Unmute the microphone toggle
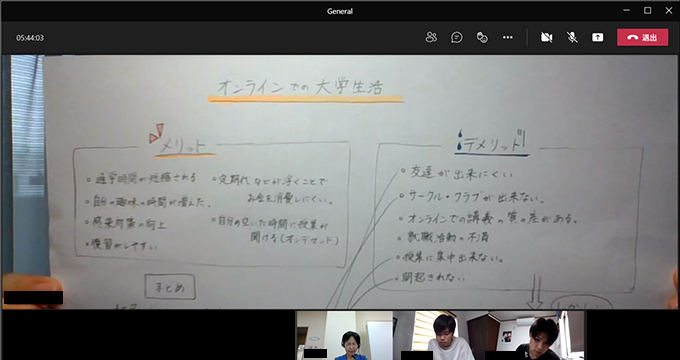This screenshot has height=360, width=680. tap(572, 38)
